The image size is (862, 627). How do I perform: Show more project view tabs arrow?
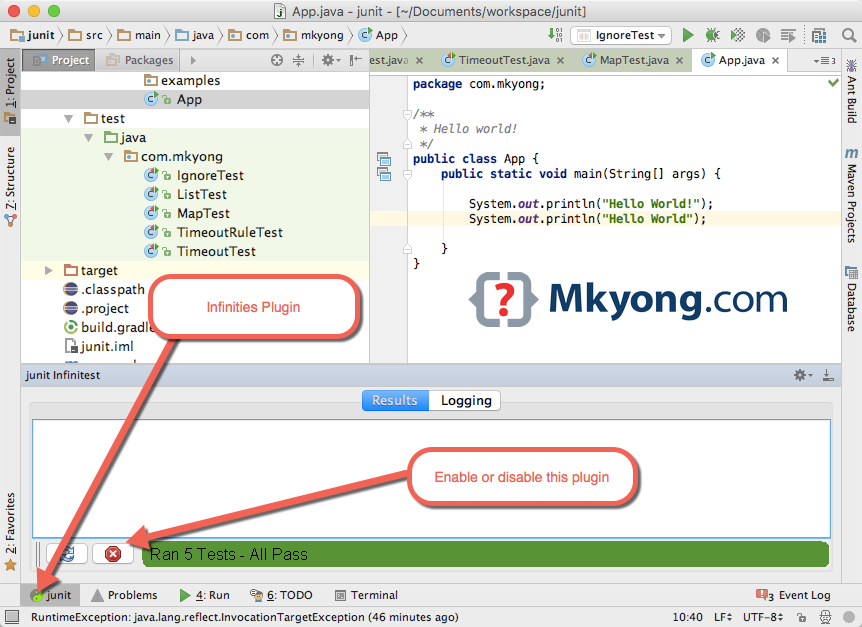click(193, 60)
